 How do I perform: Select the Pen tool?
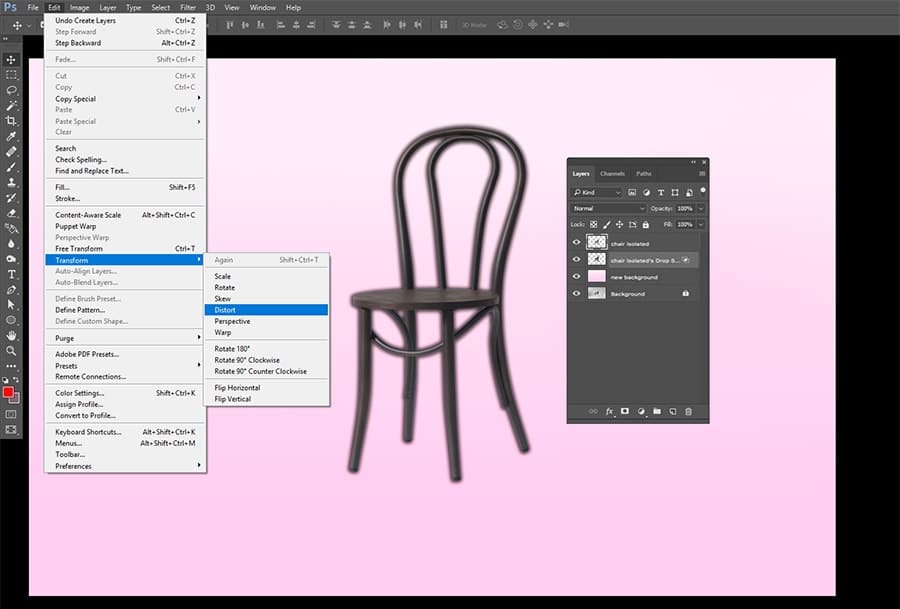click(11, 289)
